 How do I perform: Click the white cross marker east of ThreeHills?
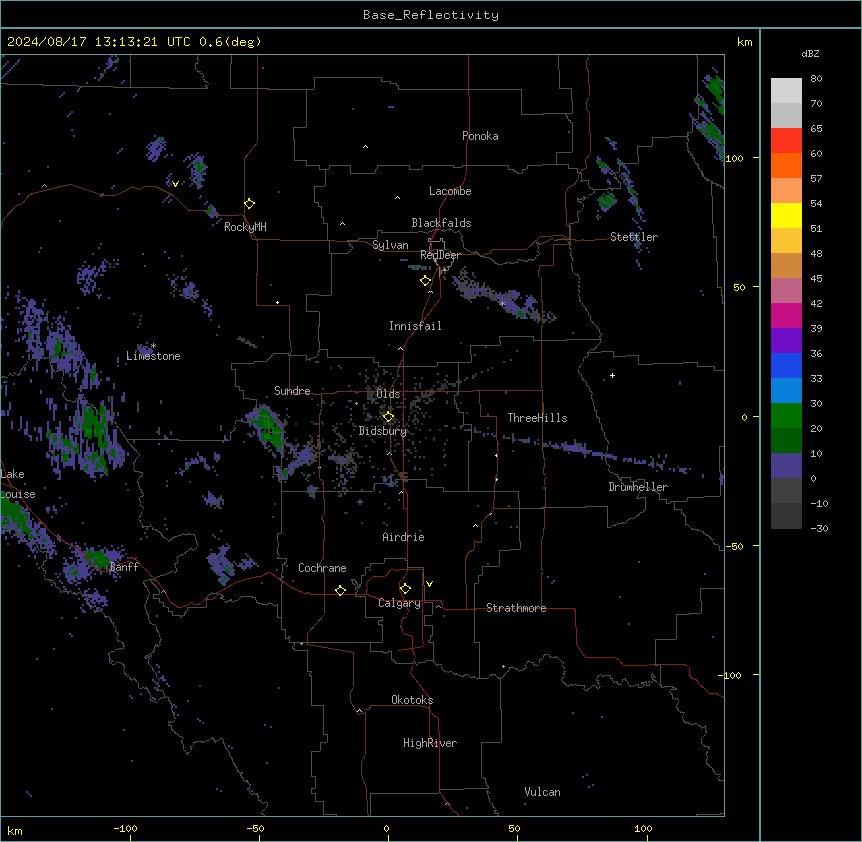[612, 375]
